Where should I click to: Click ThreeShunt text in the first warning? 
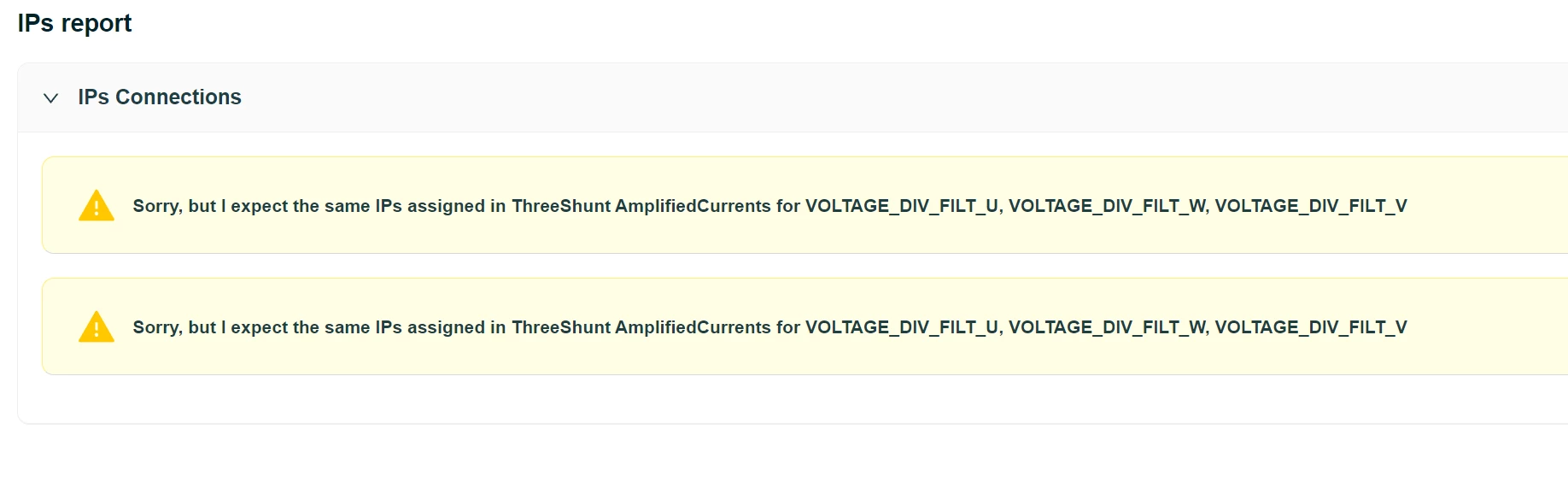click(561, 206)
